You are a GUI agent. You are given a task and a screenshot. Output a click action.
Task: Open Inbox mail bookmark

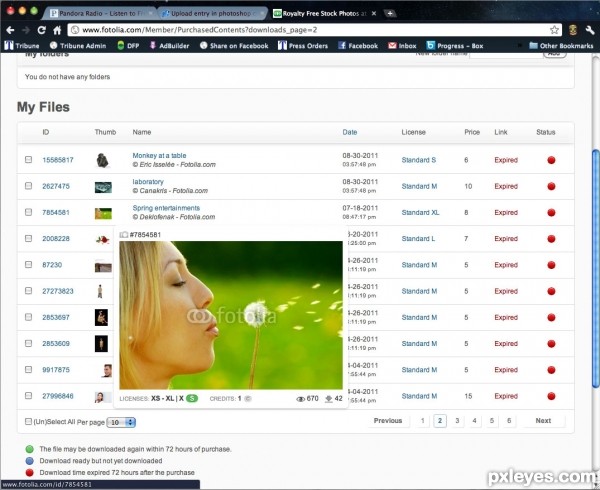point(402,46)
